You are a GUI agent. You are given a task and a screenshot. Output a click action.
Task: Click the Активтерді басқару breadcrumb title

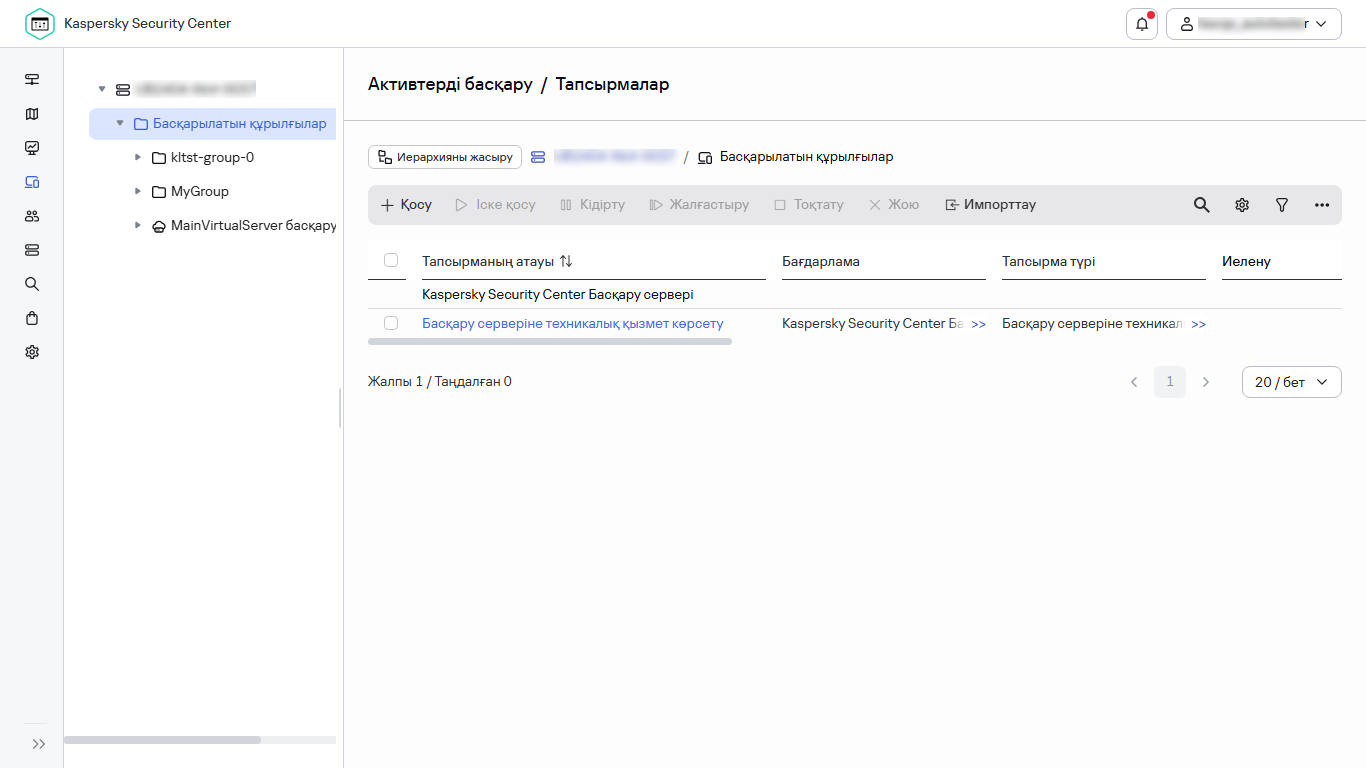tap(450, 84)
